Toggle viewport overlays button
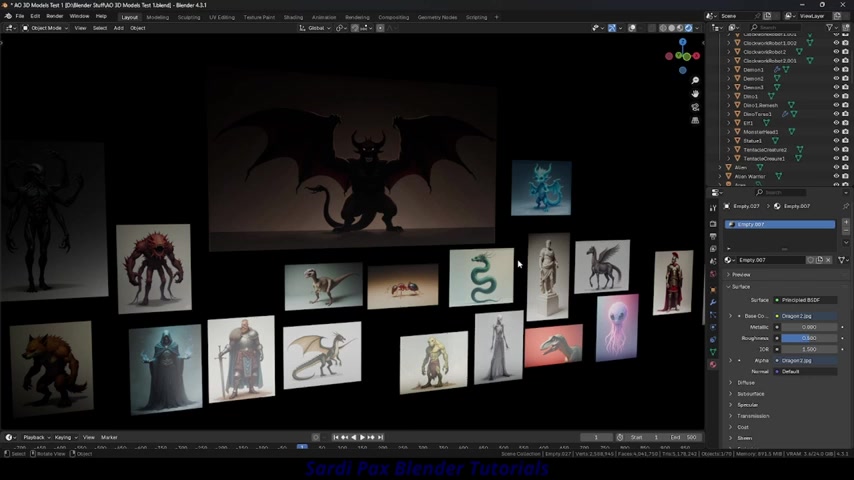 pos(632,28)
